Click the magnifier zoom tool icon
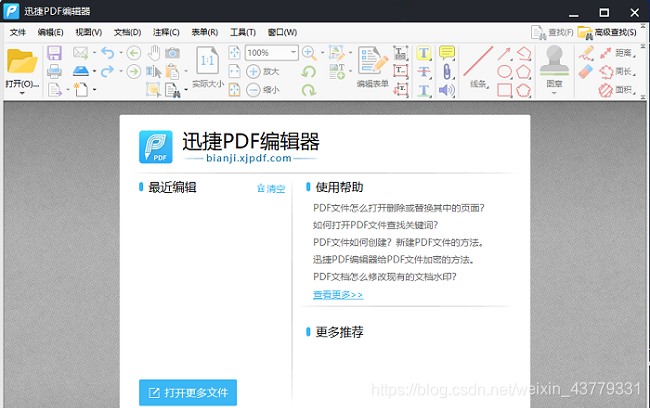The image size is (650, 408). [x=309, y=53]
